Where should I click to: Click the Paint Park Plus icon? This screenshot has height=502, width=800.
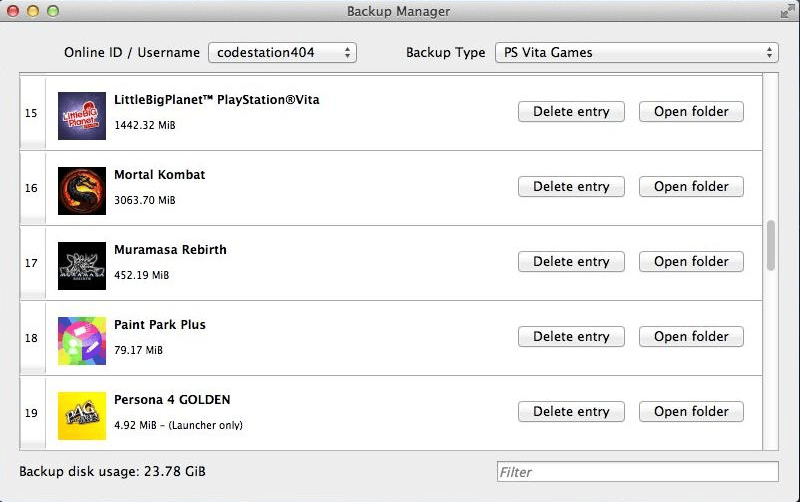(82, 341)
